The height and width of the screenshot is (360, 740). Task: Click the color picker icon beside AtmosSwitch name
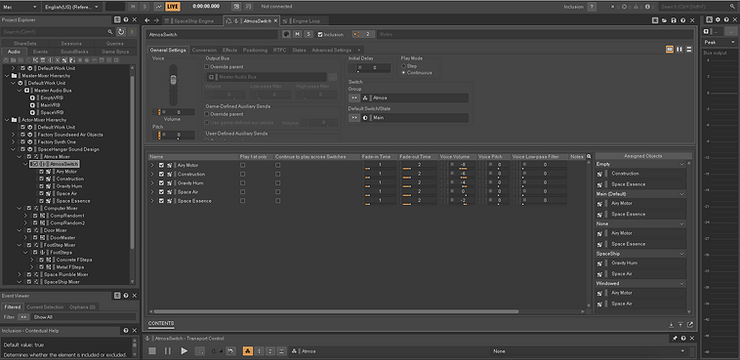coord(286,34)
